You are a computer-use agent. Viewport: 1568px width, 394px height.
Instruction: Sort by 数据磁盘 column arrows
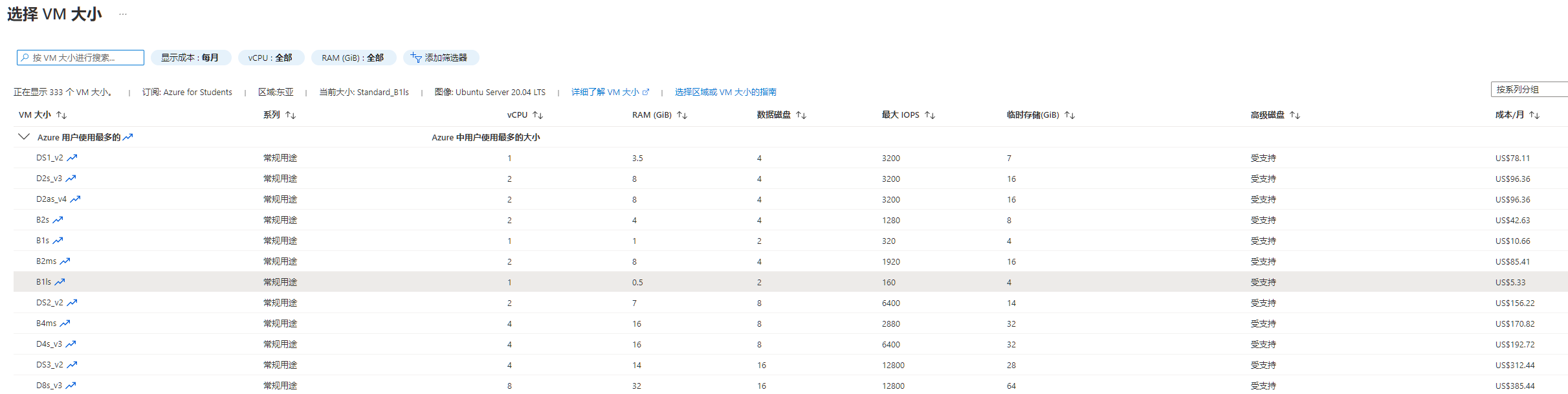pos(801,115)
